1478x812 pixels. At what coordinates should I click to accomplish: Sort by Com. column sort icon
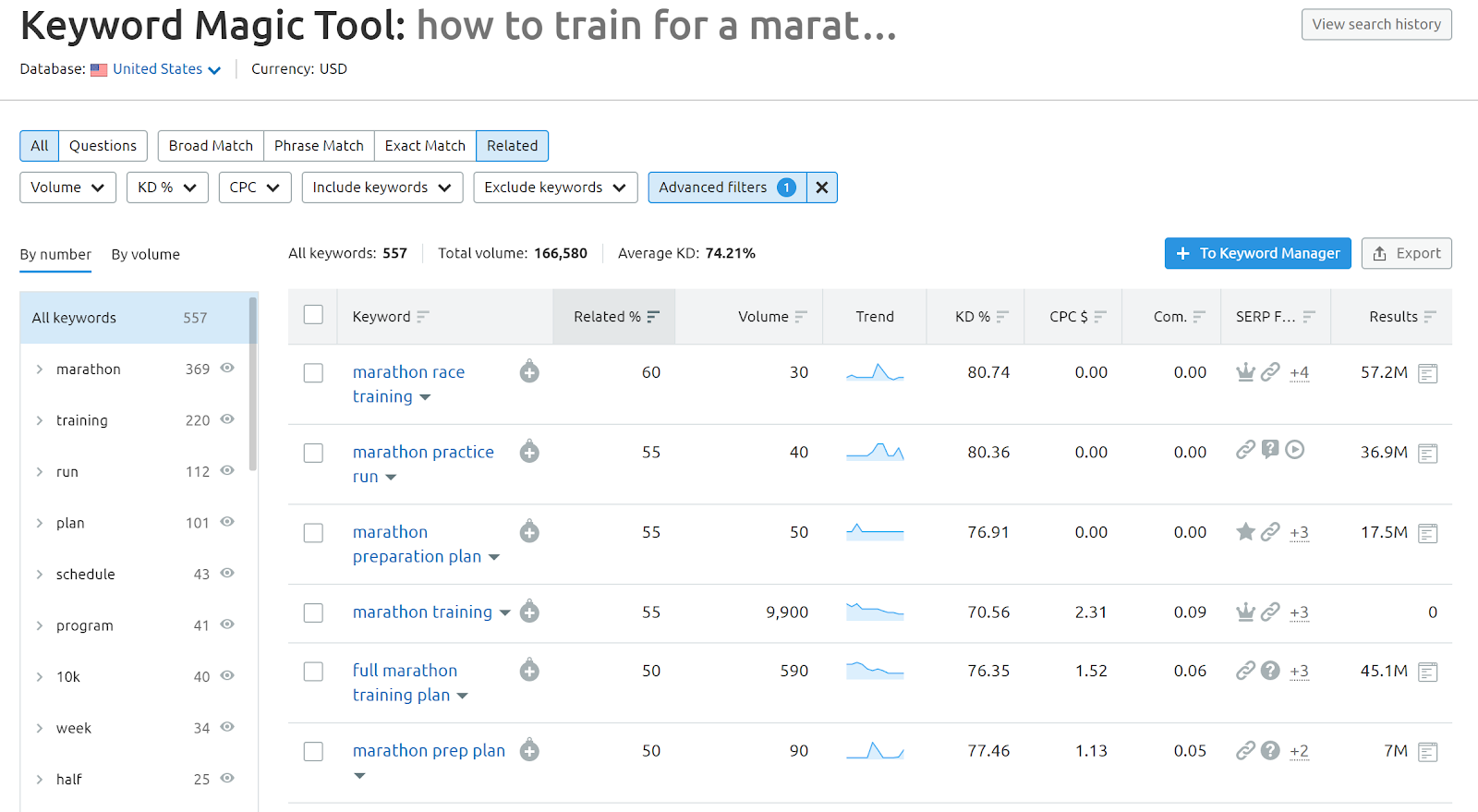click(x=1199, y=317)
